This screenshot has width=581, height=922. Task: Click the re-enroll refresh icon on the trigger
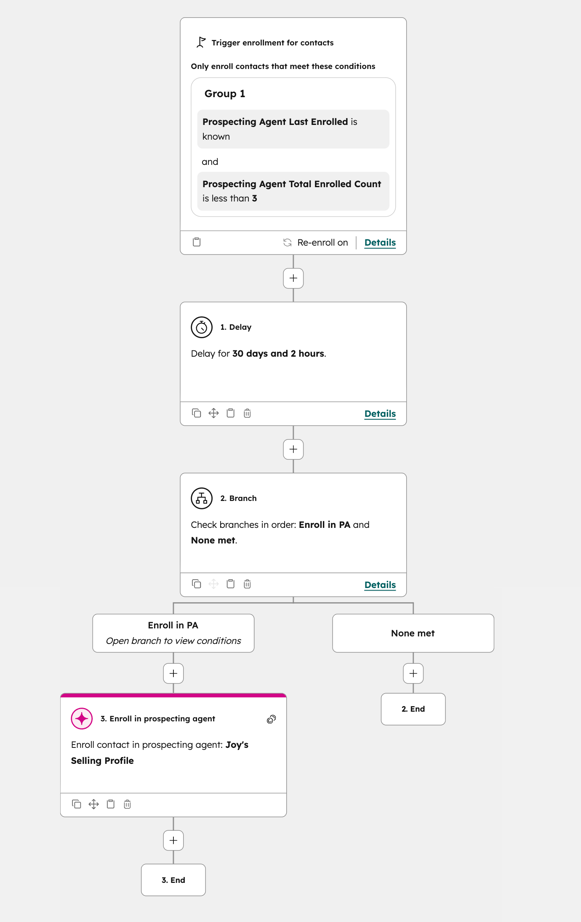288,242
